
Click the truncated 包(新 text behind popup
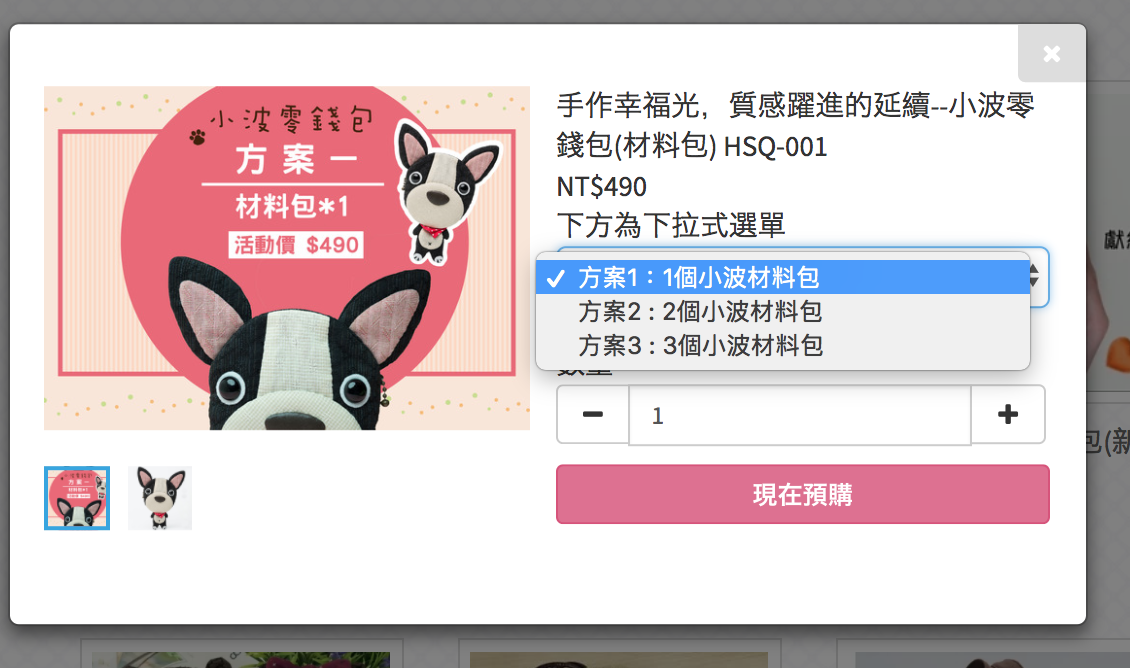1108,442
